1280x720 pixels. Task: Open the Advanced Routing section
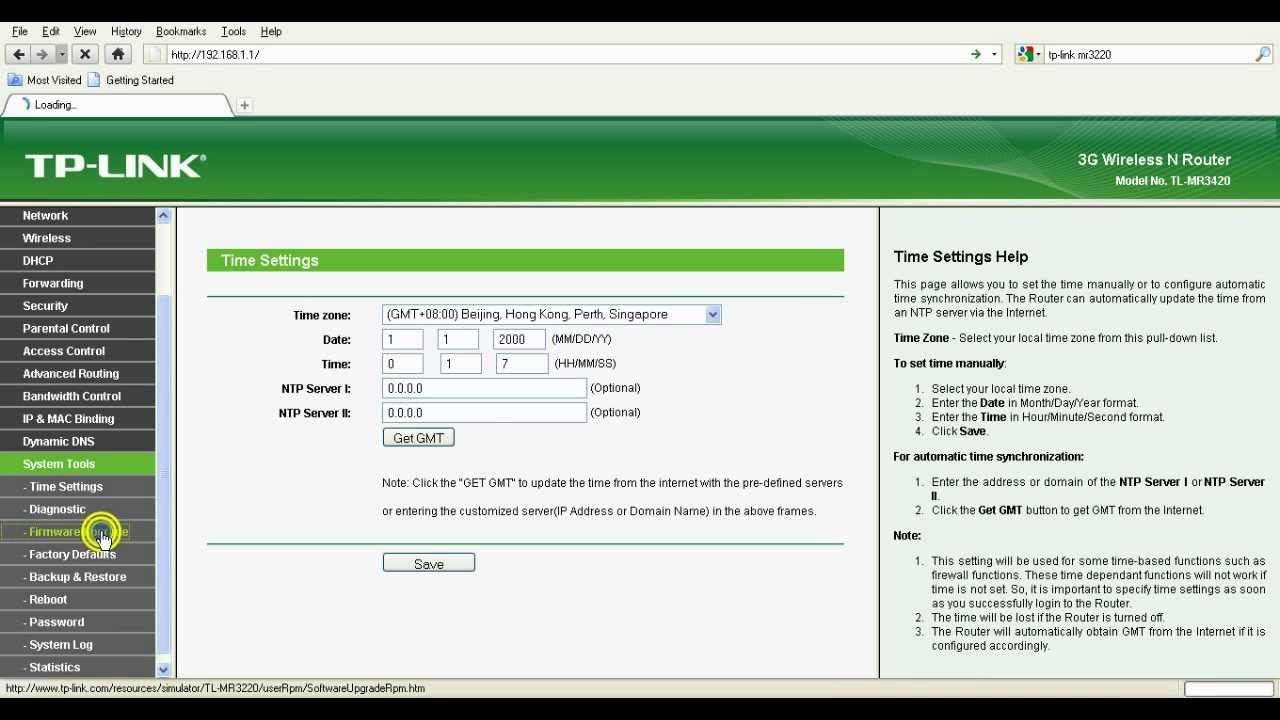[77, 373]
